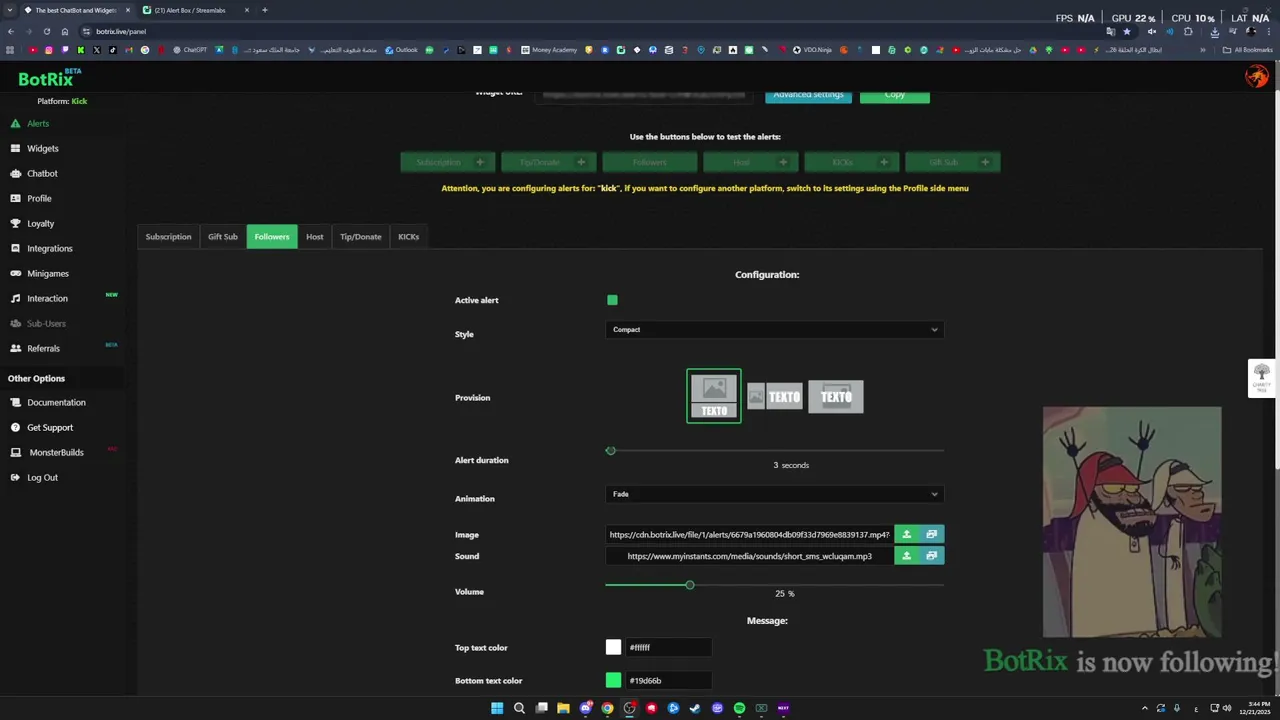Copy the widget URL
The width and height of the screenshot is (1280, 720).
(895, 95)
